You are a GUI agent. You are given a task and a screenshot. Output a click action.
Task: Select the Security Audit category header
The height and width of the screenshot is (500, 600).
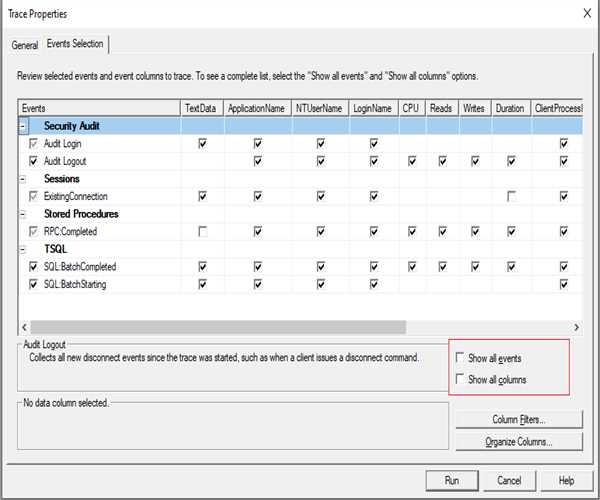72,126
